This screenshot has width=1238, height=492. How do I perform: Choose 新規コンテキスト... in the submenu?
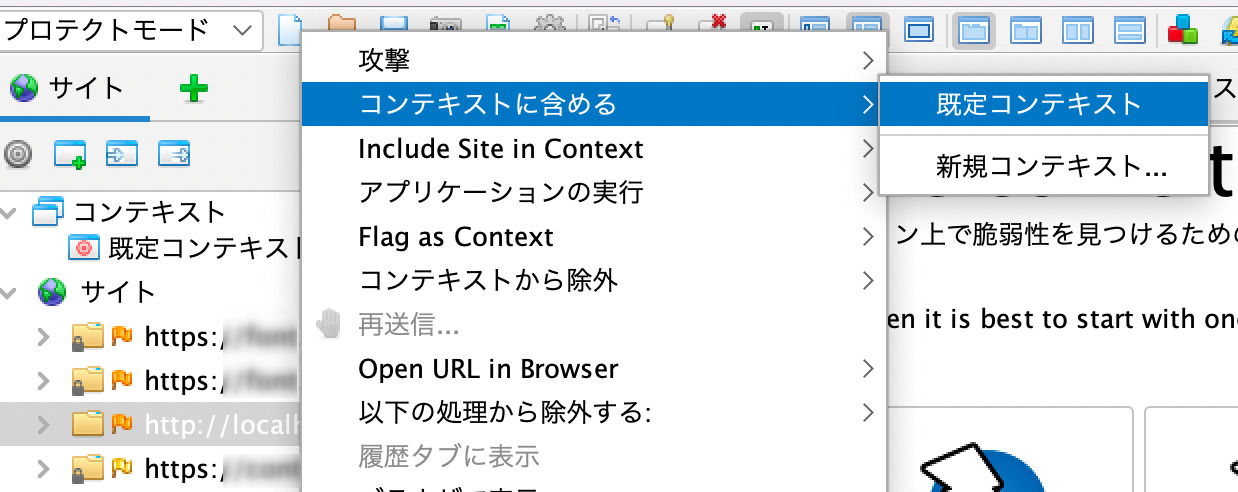(1043, 165)
